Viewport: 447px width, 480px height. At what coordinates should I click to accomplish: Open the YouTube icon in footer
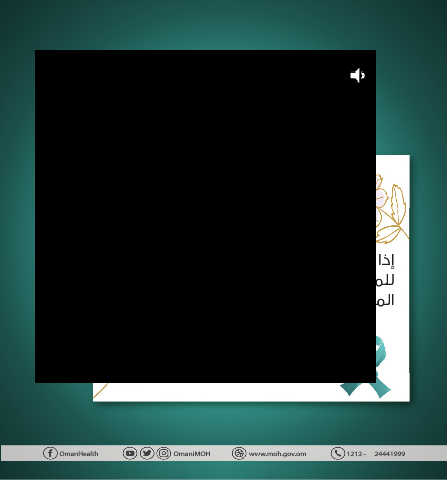coord(130,453)
